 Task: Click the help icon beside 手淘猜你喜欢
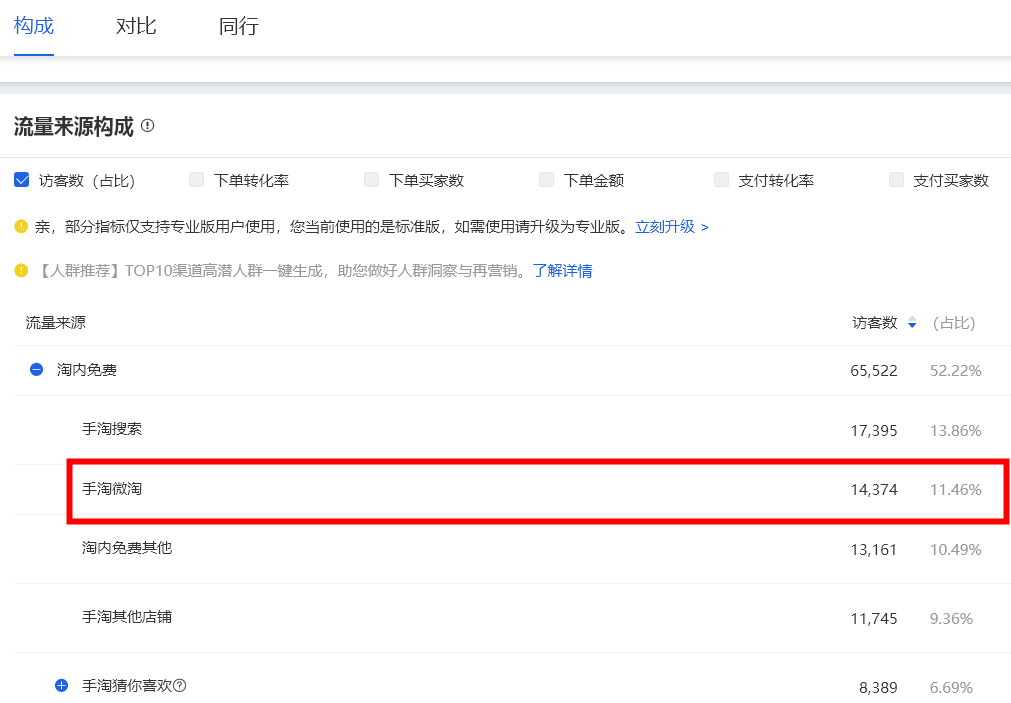[180, 686]
